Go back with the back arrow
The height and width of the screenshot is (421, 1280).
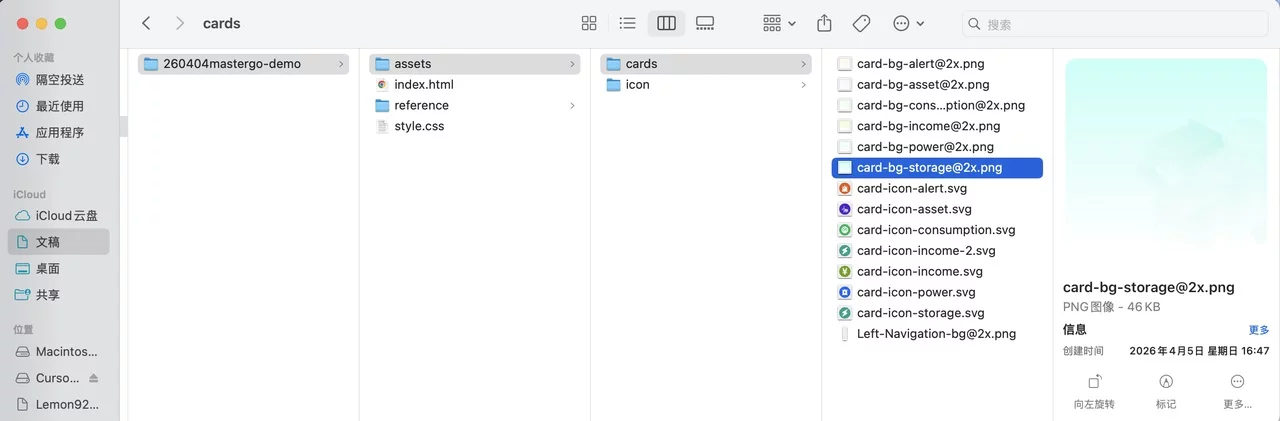pyautogui.click(x=146, y=23)
